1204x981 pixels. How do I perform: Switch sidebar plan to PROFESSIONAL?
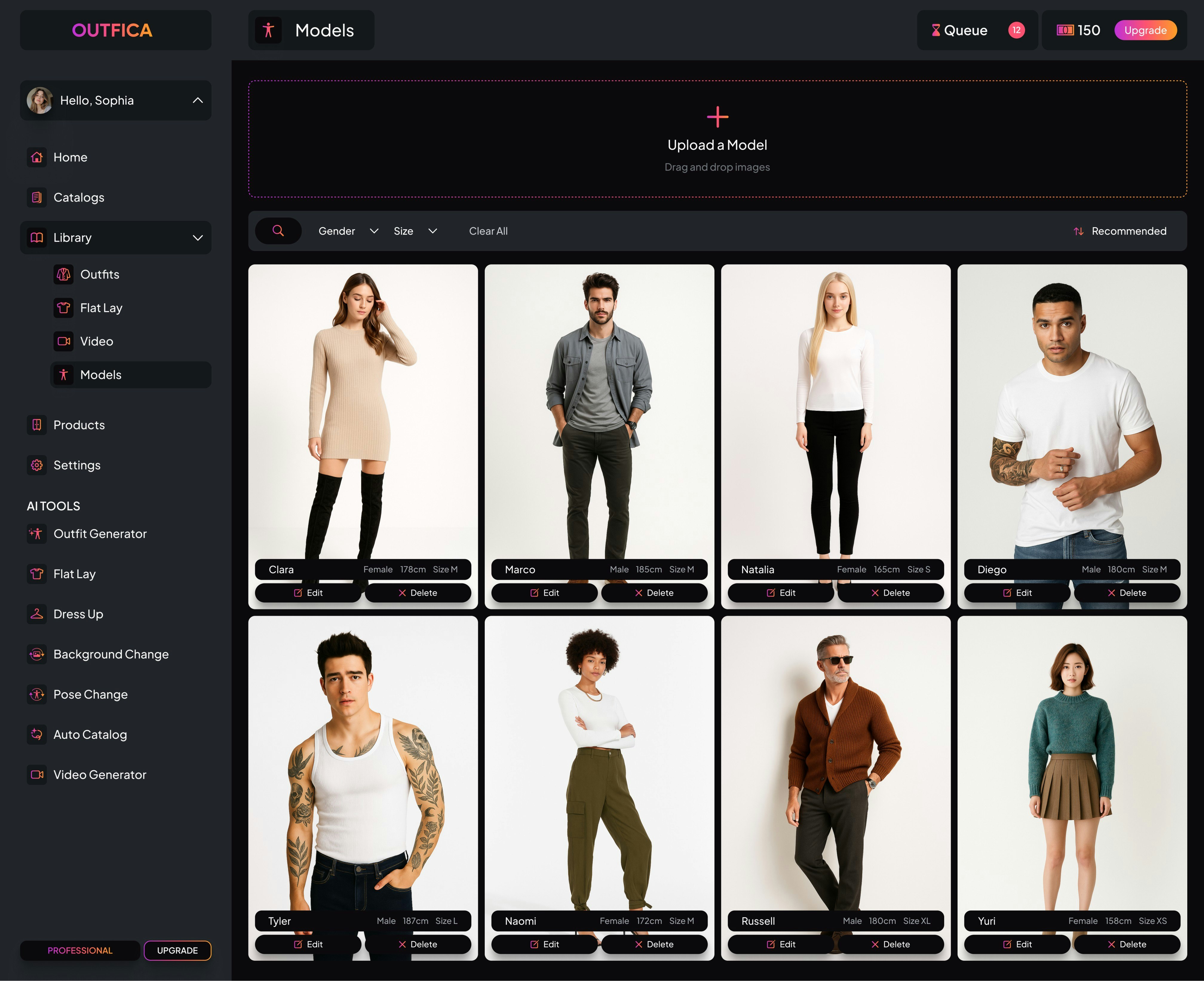click(80, 951)
